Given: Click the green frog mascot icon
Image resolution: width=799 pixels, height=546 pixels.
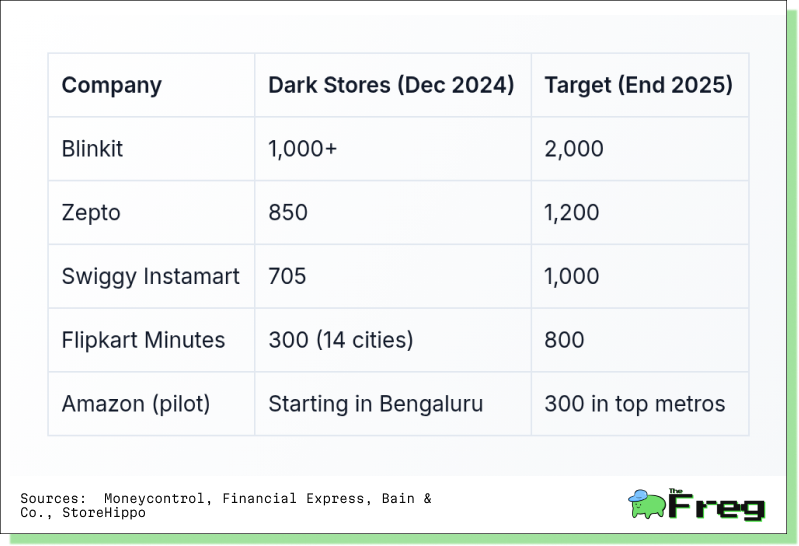Looking at the screenshot, I should coord(647,504).
